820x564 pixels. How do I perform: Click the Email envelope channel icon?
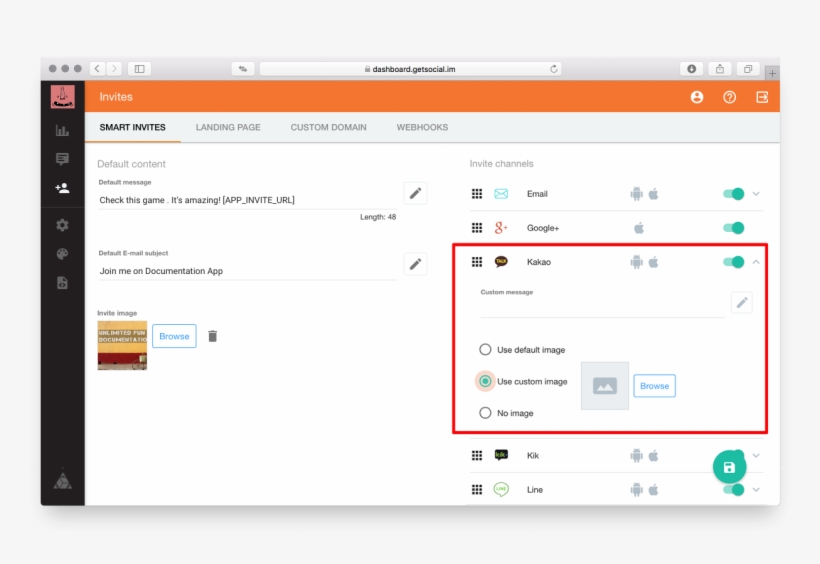click(x=501, y=194)
